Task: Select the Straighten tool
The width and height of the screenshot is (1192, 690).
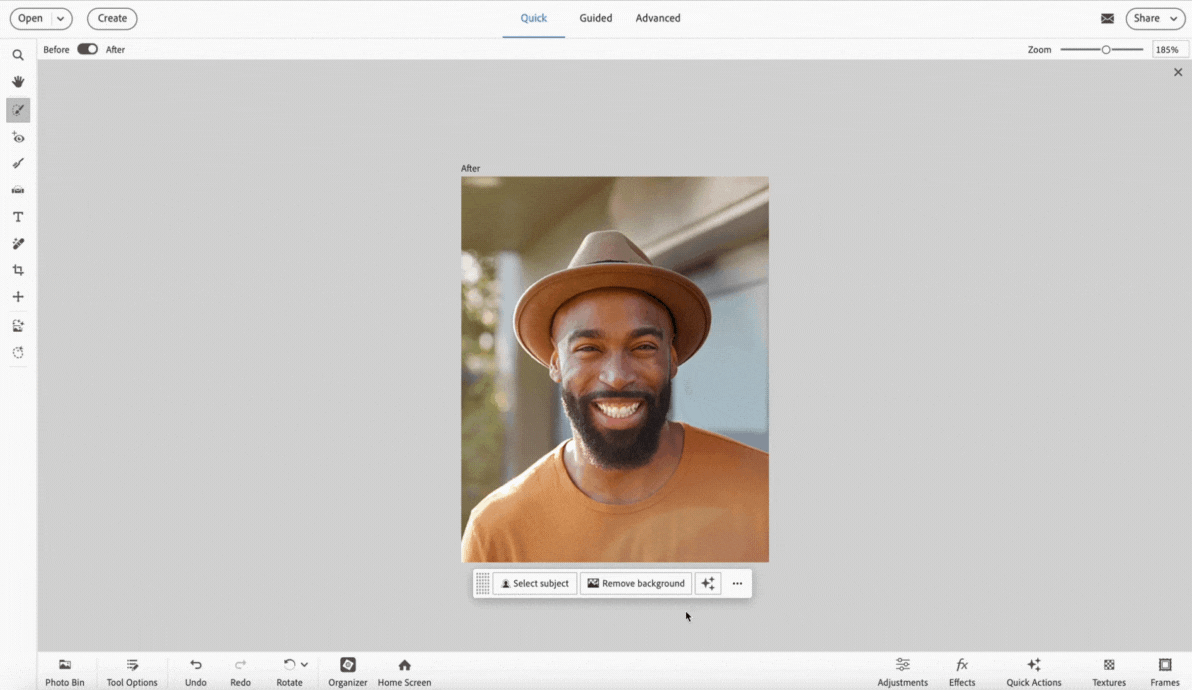Action: pos(18,190)
